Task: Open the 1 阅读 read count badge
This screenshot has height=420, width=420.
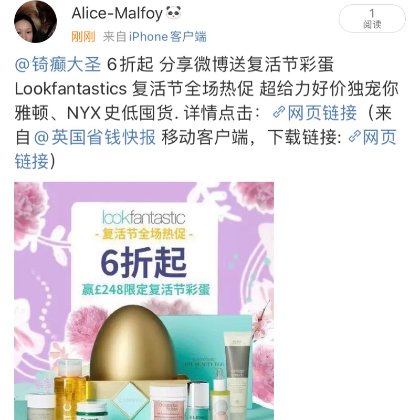Action: pyautogui.click(x=372, y=19)
